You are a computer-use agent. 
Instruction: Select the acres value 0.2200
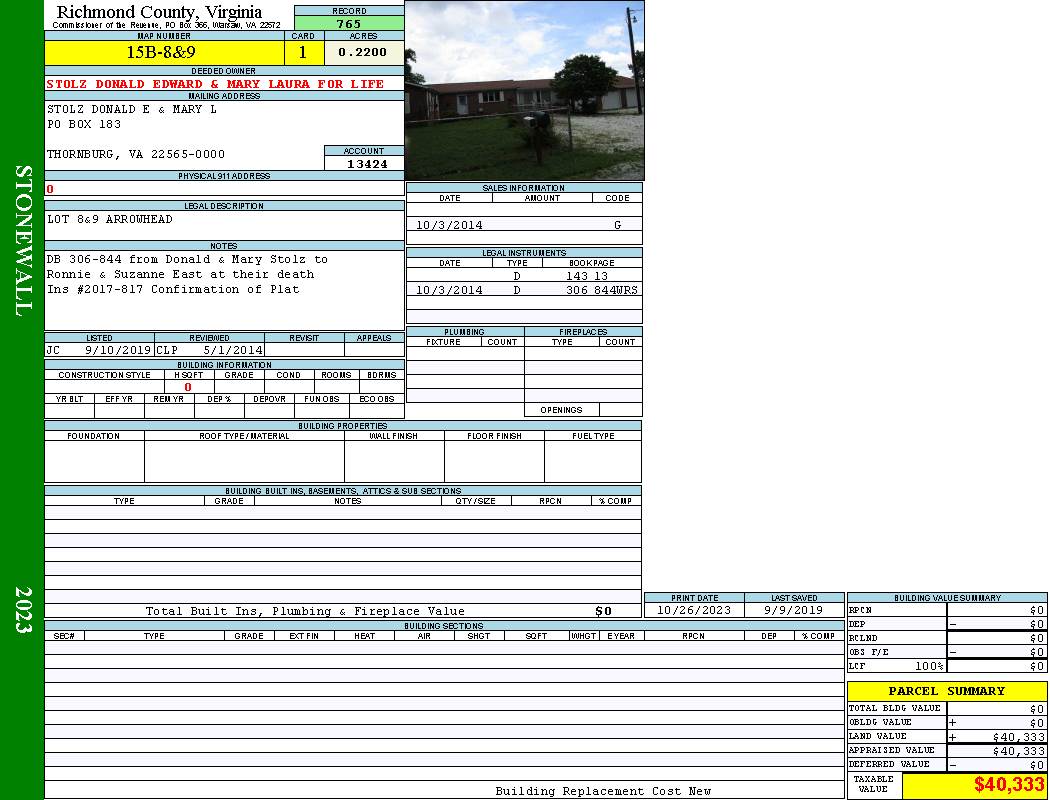[x=363, y=52]
